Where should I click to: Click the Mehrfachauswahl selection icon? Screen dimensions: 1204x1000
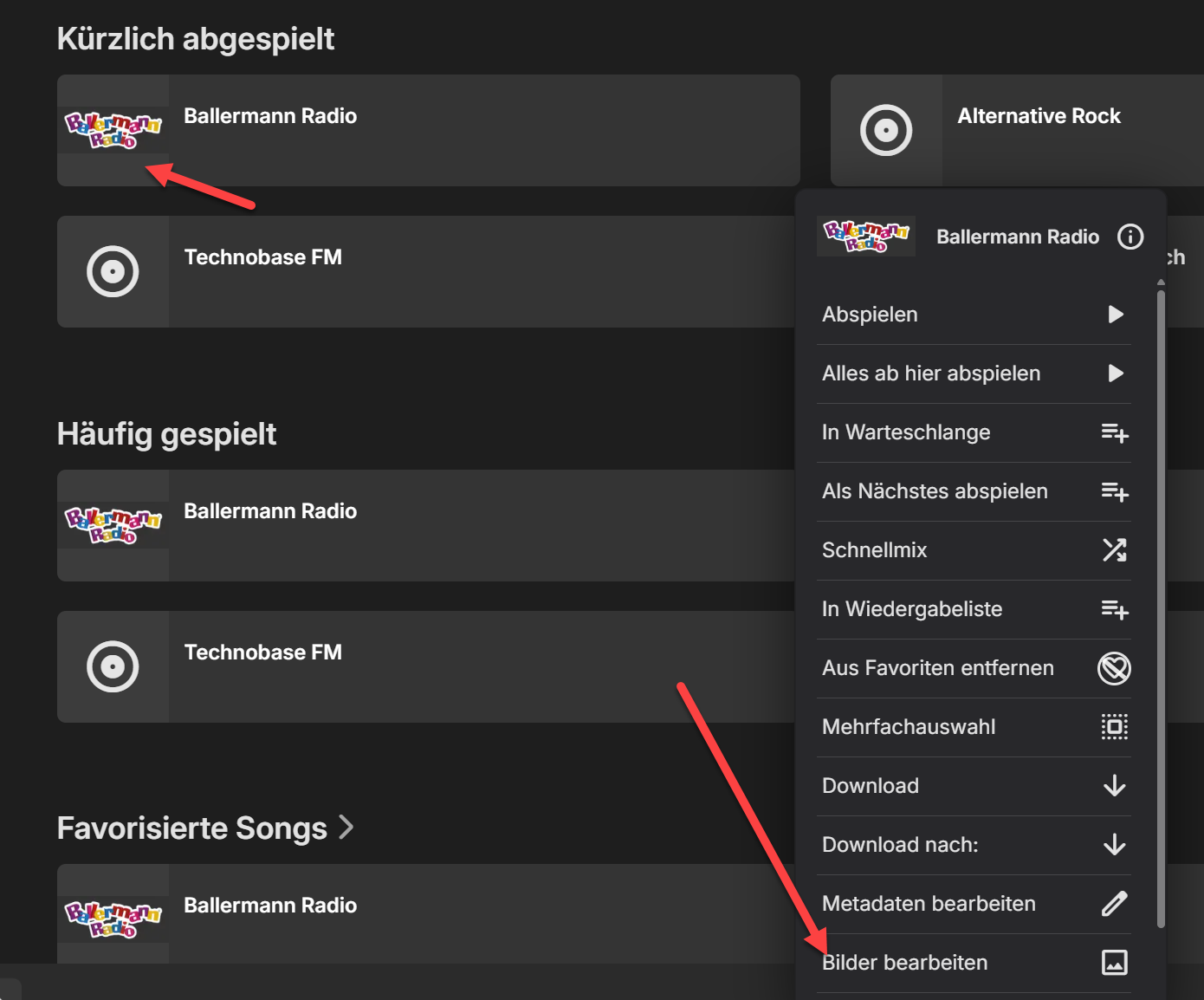click(1115, 727)
